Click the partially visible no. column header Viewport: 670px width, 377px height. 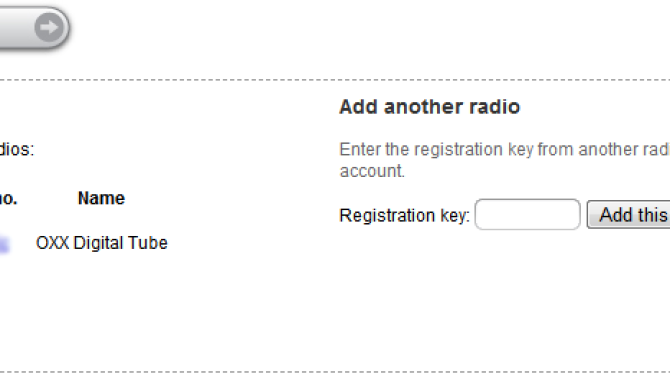[8, 198]
